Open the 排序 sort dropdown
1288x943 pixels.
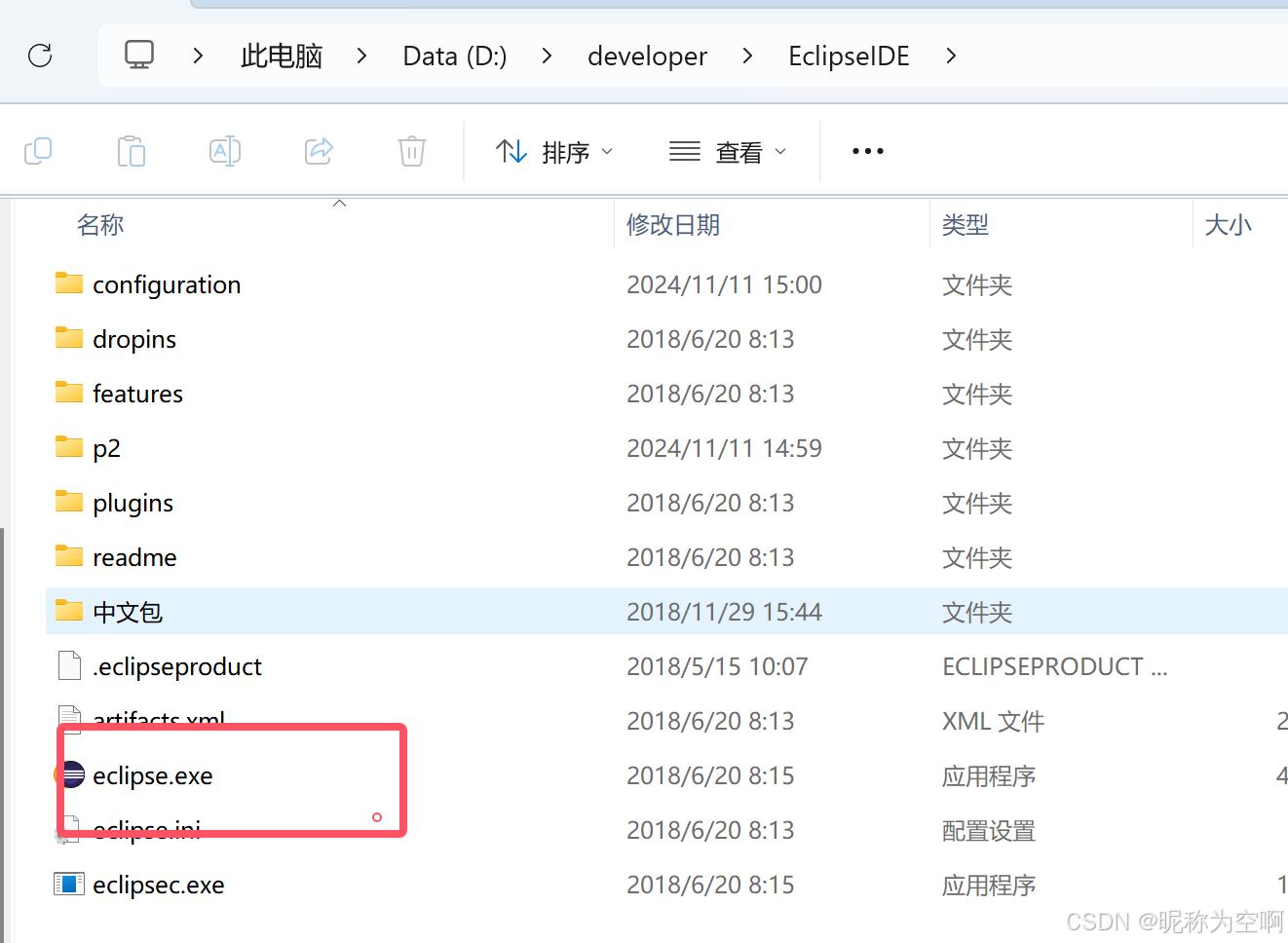(555, 151)
